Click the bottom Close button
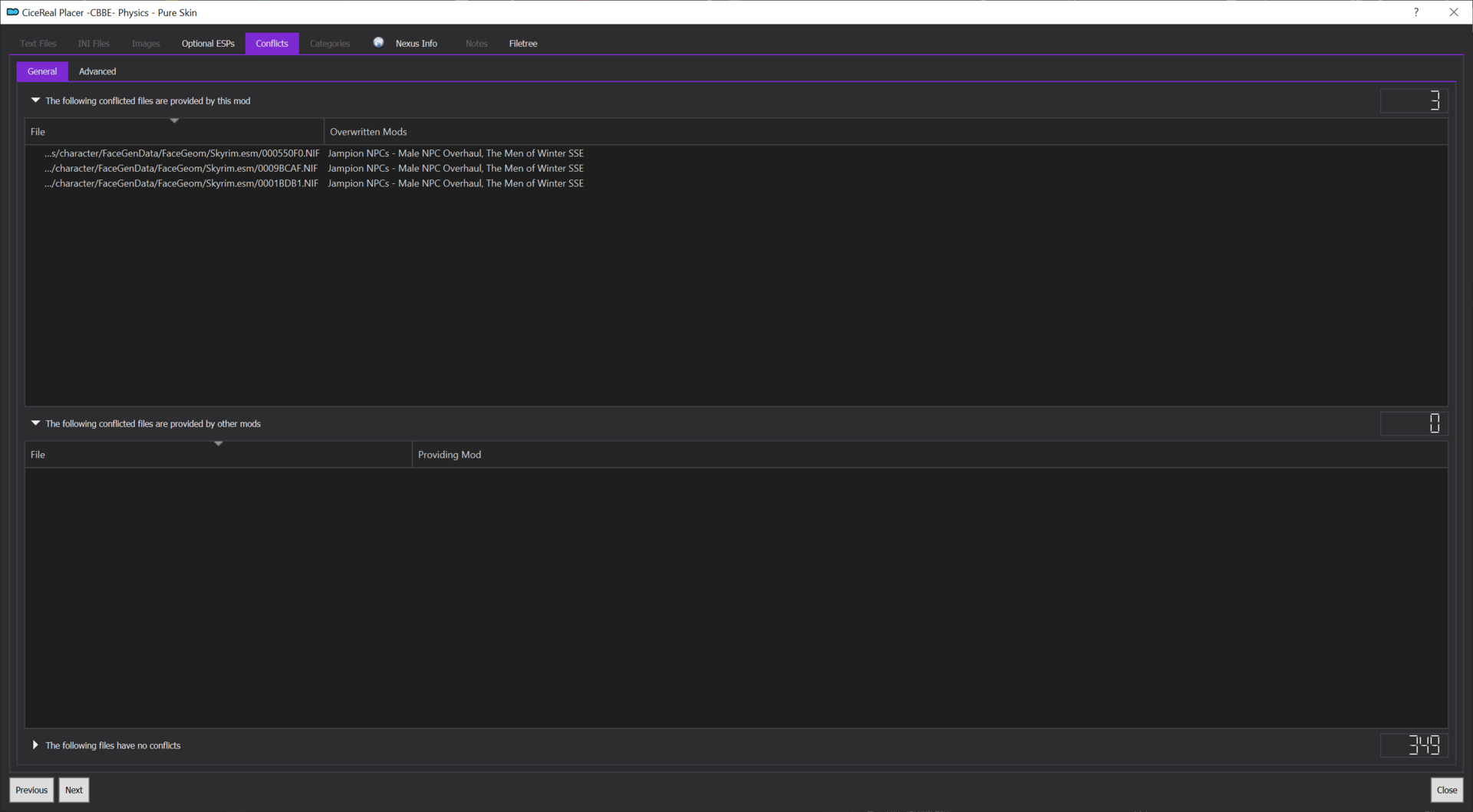This screenshot has width=1473, height=812. [1447, 790]
